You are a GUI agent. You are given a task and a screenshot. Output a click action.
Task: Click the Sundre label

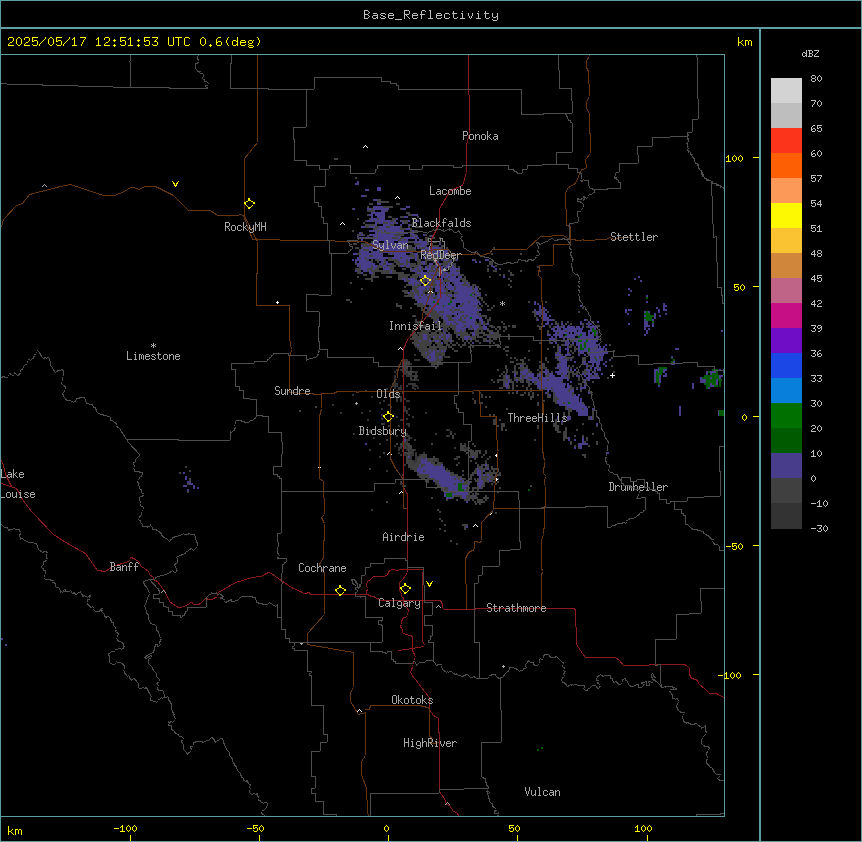pos(292,391)
